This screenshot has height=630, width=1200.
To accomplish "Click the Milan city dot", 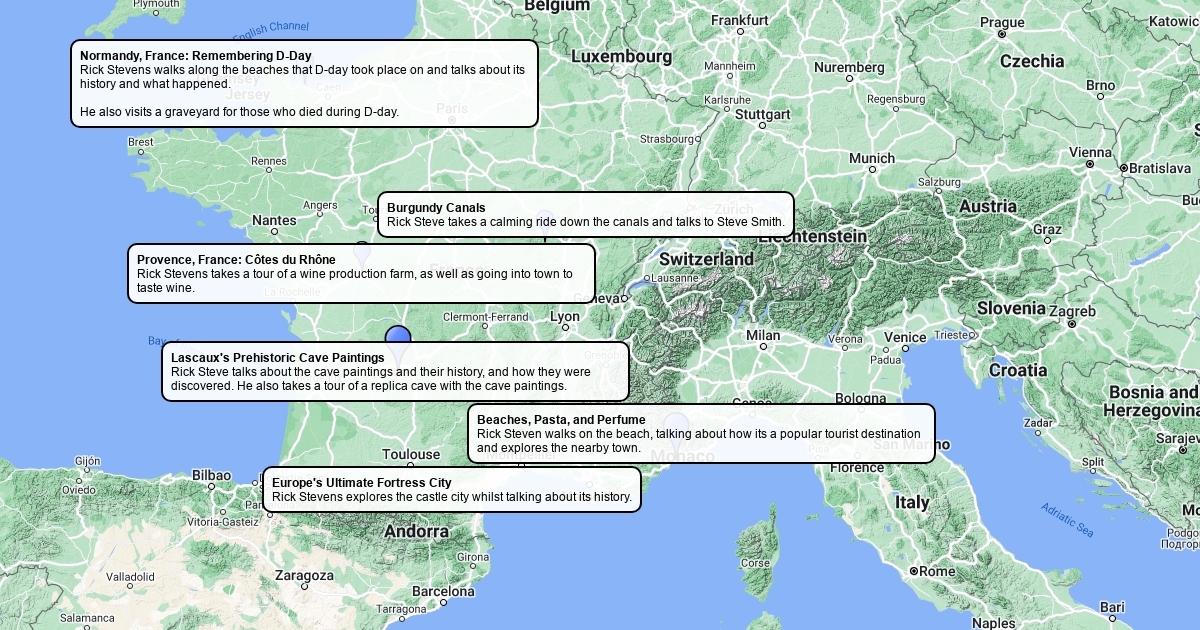I will tap(763, 349).
